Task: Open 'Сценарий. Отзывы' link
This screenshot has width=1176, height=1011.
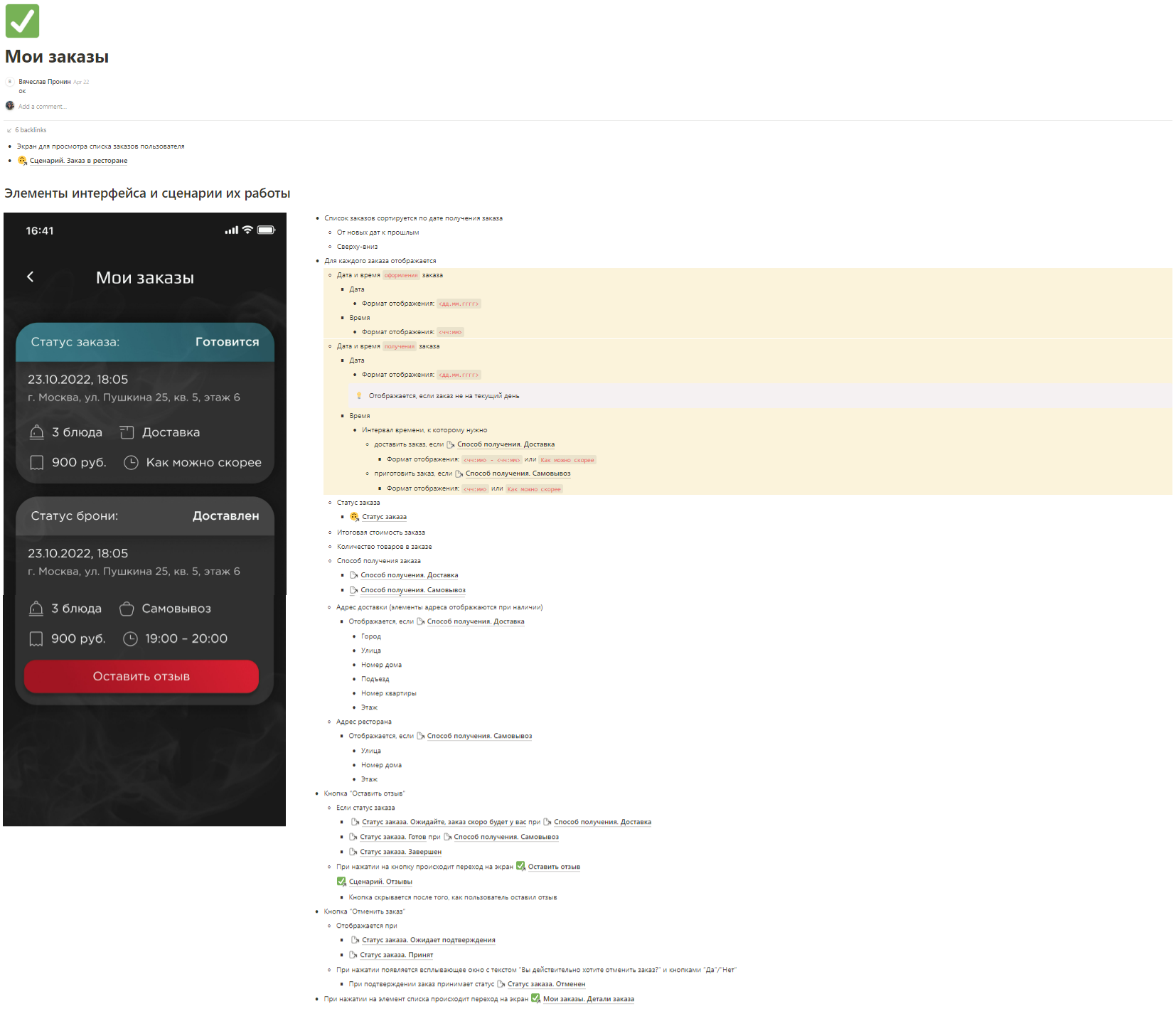Action: (380, 882)
